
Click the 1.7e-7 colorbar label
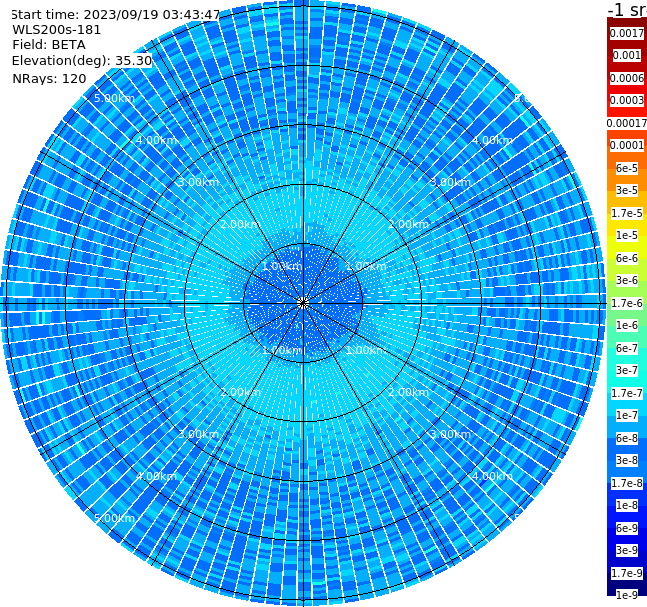[627, 393]
